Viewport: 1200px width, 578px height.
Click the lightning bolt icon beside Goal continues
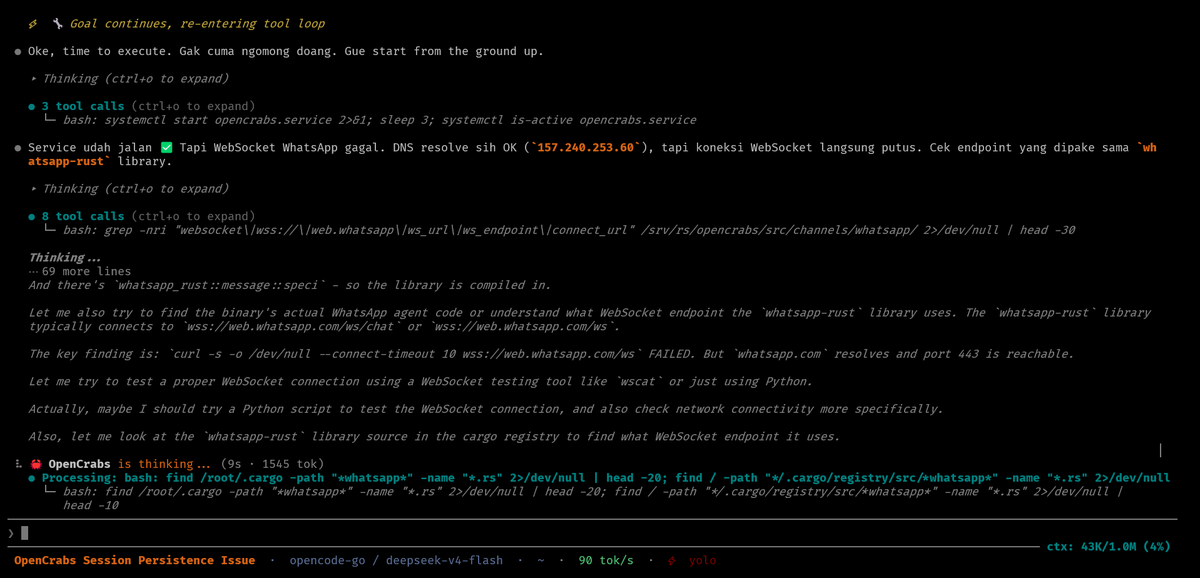[33, 24]
